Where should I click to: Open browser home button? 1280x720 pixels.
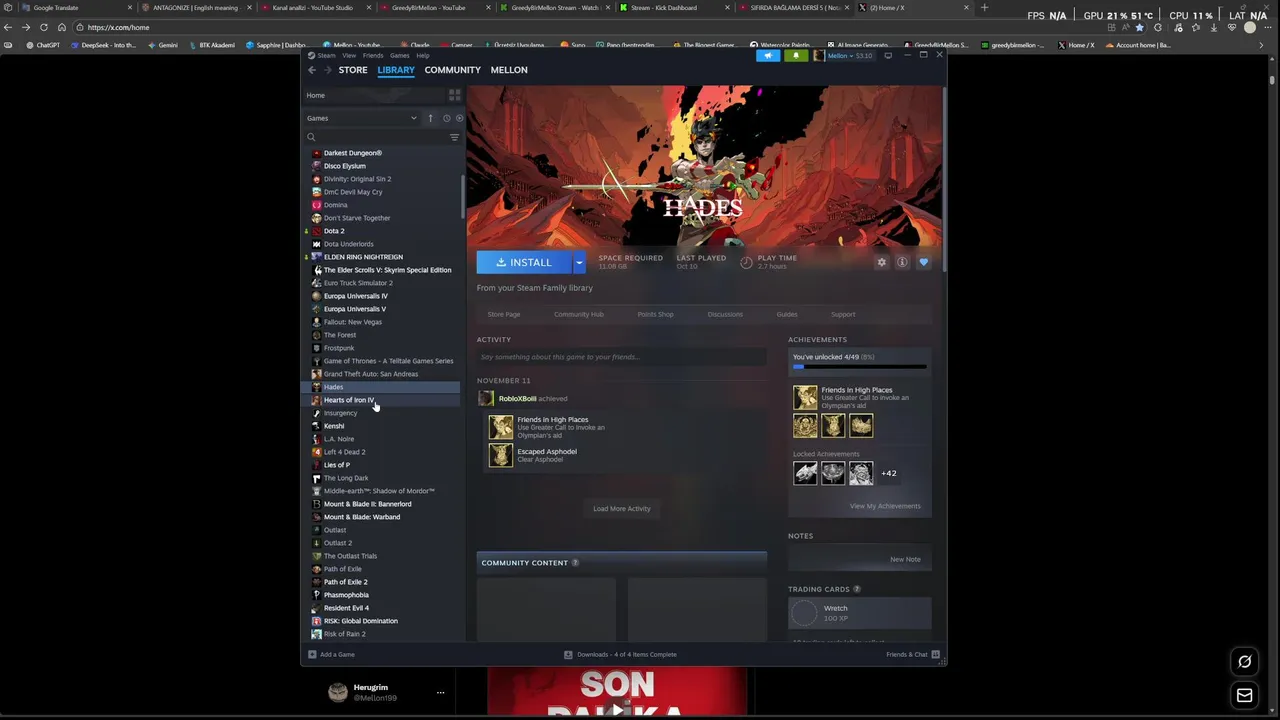(62, 27)
